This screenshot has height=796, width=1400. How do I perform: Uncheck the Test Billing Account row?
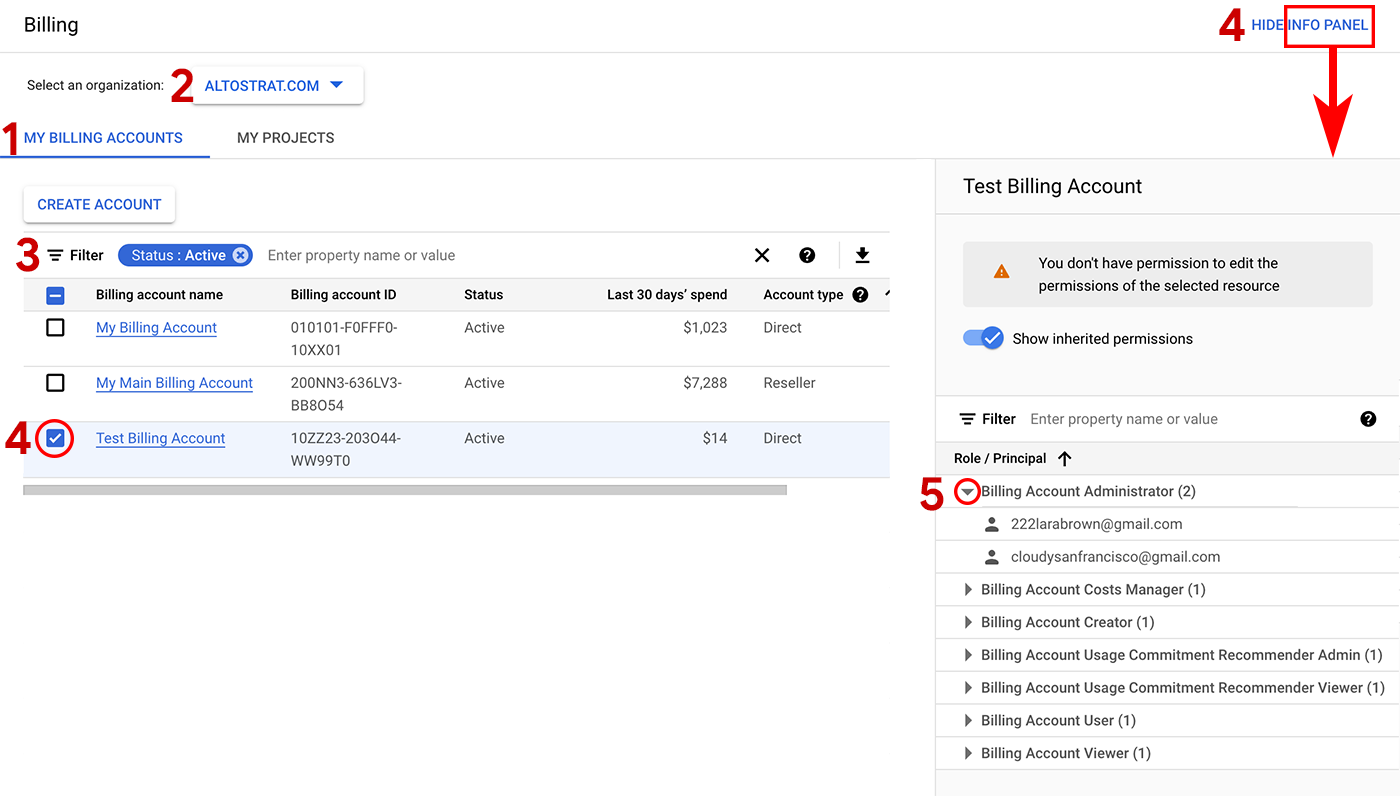click(55, 438)
